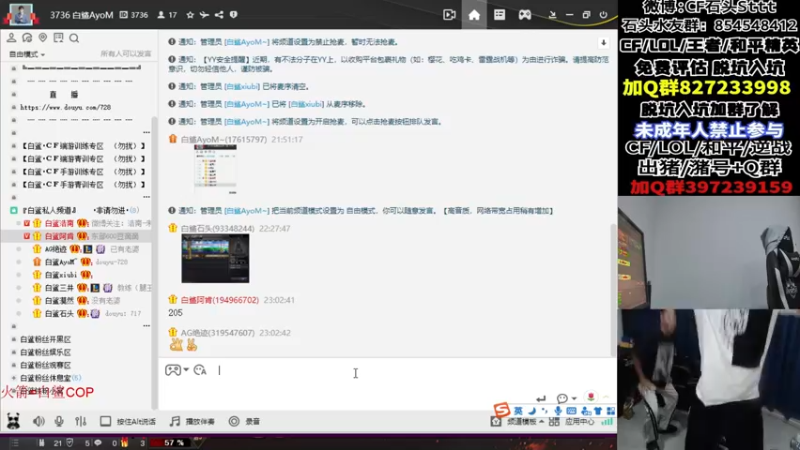Toggle red check icon beside 白鲨阿肯
This screenshot has width=800, height=450.
27,236
